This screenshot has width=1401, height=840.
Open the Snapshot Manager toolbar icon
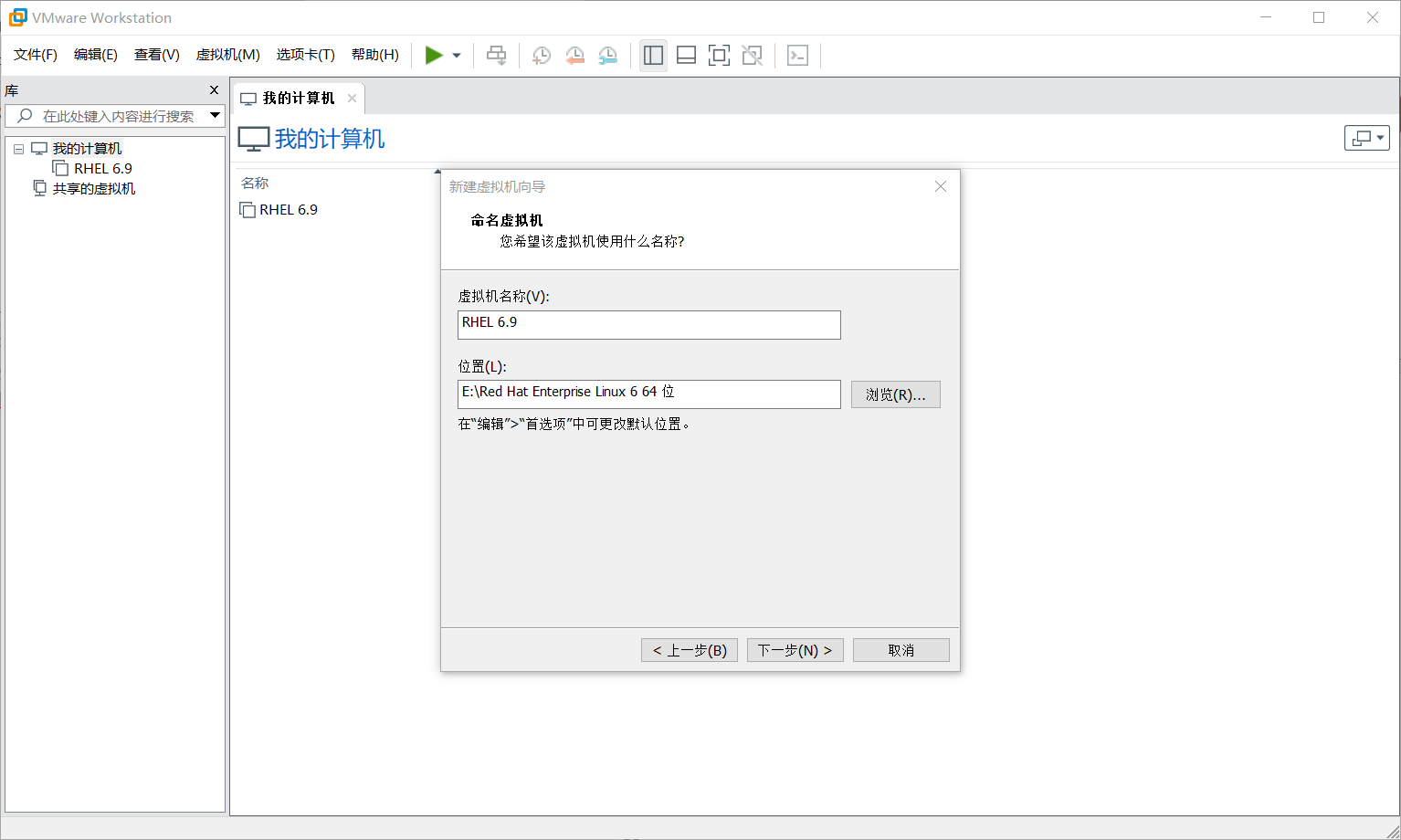(607, 56)
